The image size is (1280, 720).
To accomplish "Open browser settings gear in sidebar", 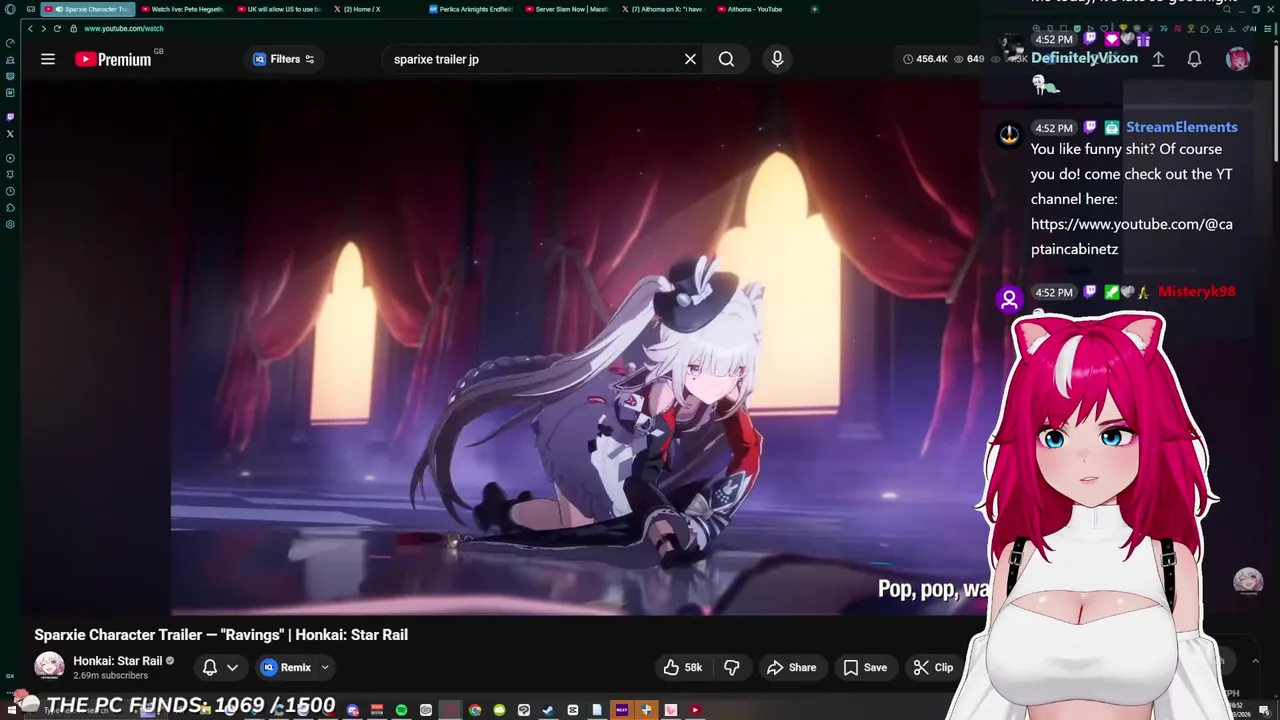I will tap(10, 224).
